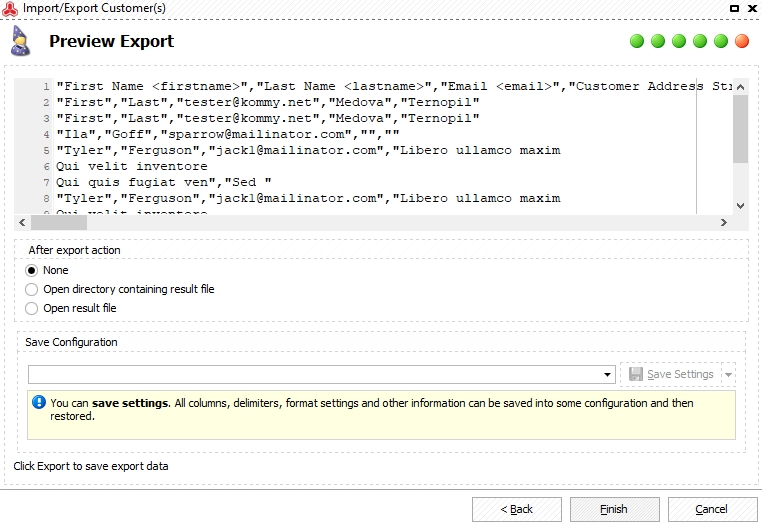Click the preview scroll right arrow
The height and width of the screenshot is (529, 762).
point(724,222)
